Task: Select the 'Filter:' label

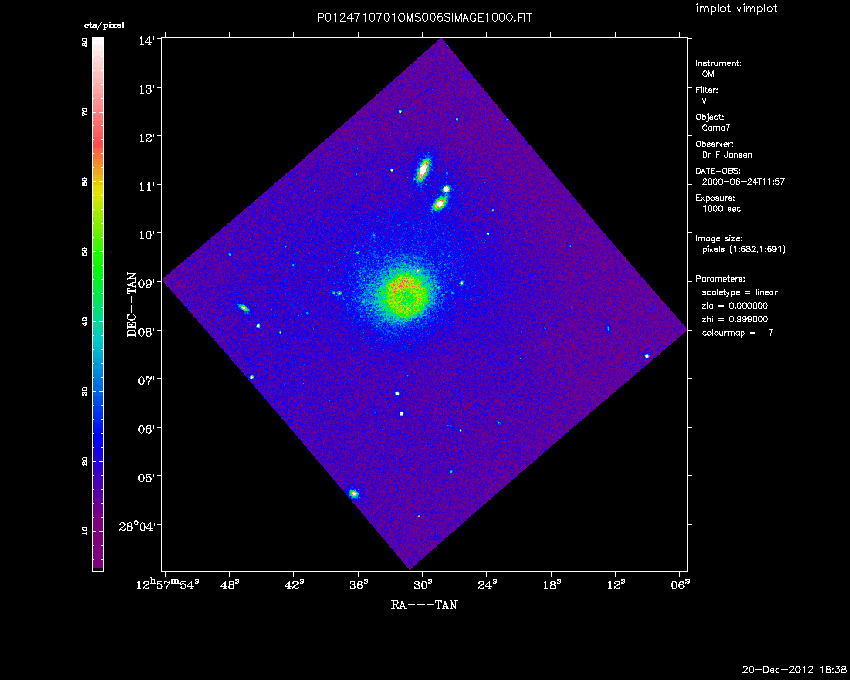Action: pyautogui.click(x=707, y=90)
